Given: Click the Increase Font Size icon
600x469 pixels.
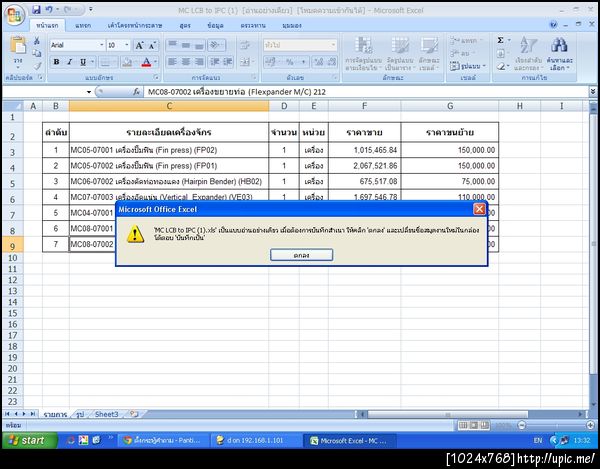Looking at the screenshot, I should pyautogui.click(x=139, y=46).
